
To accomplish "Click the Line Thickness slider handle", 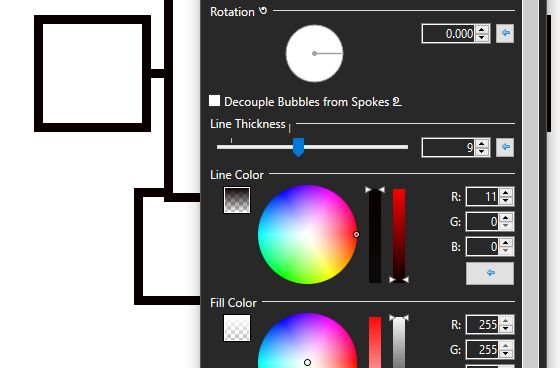I will [299, 147].
